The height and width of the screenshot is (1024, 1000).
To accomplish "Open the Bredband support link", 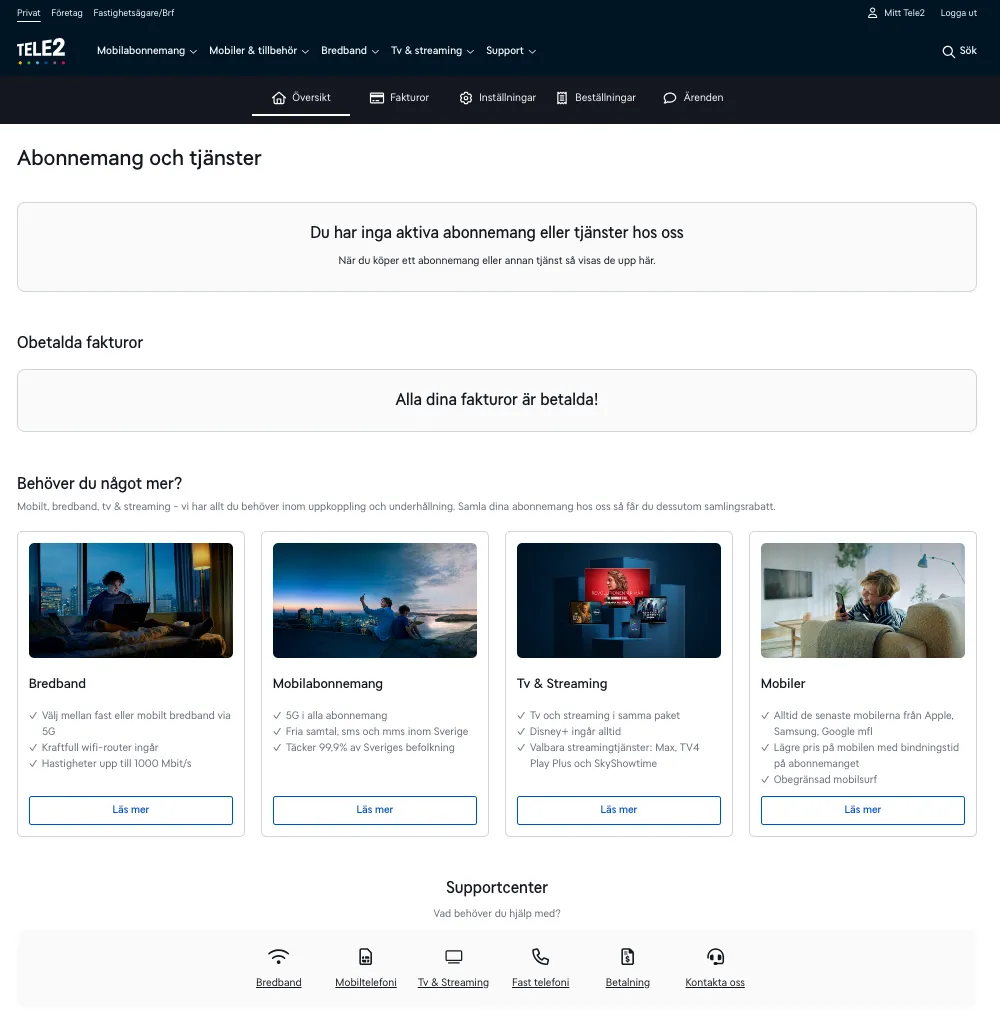I will coord(278,982).
